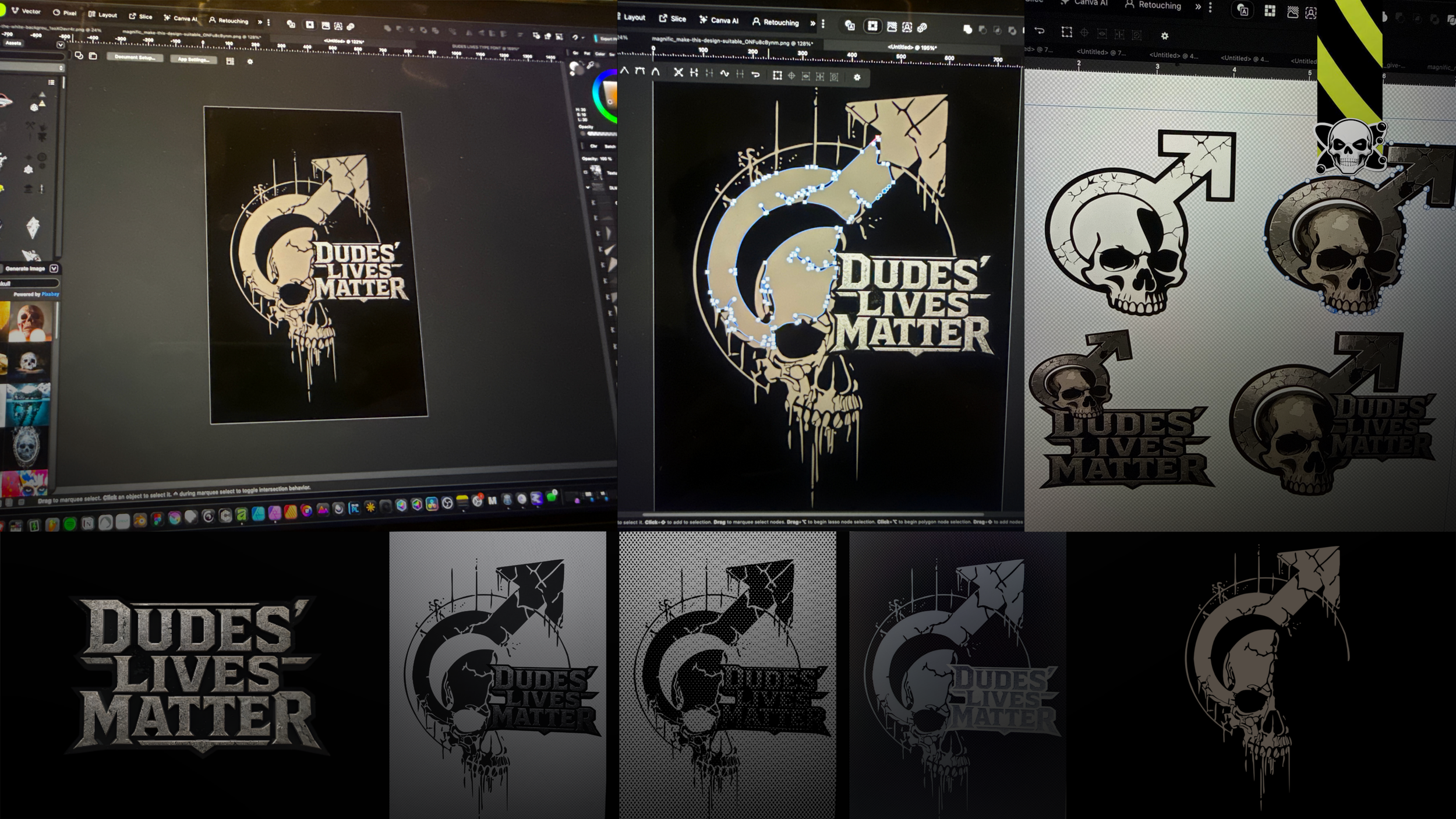
Task: Expand Generate Image dropdown chevron
Action: coord(54,269)
